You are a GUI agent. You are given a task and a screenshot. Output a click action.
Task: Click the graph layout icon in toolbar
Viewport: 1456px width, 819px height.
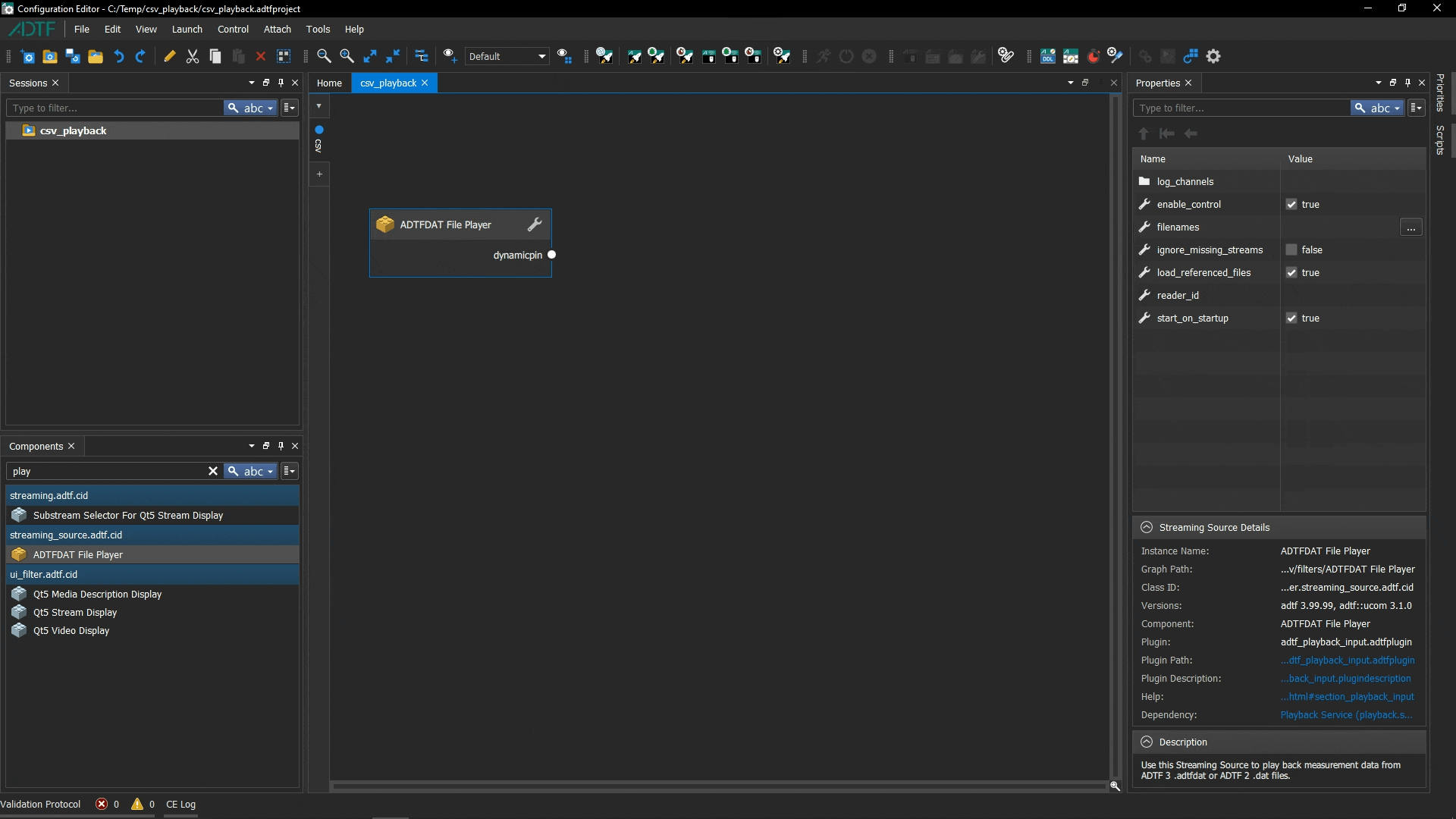(421, 56)
